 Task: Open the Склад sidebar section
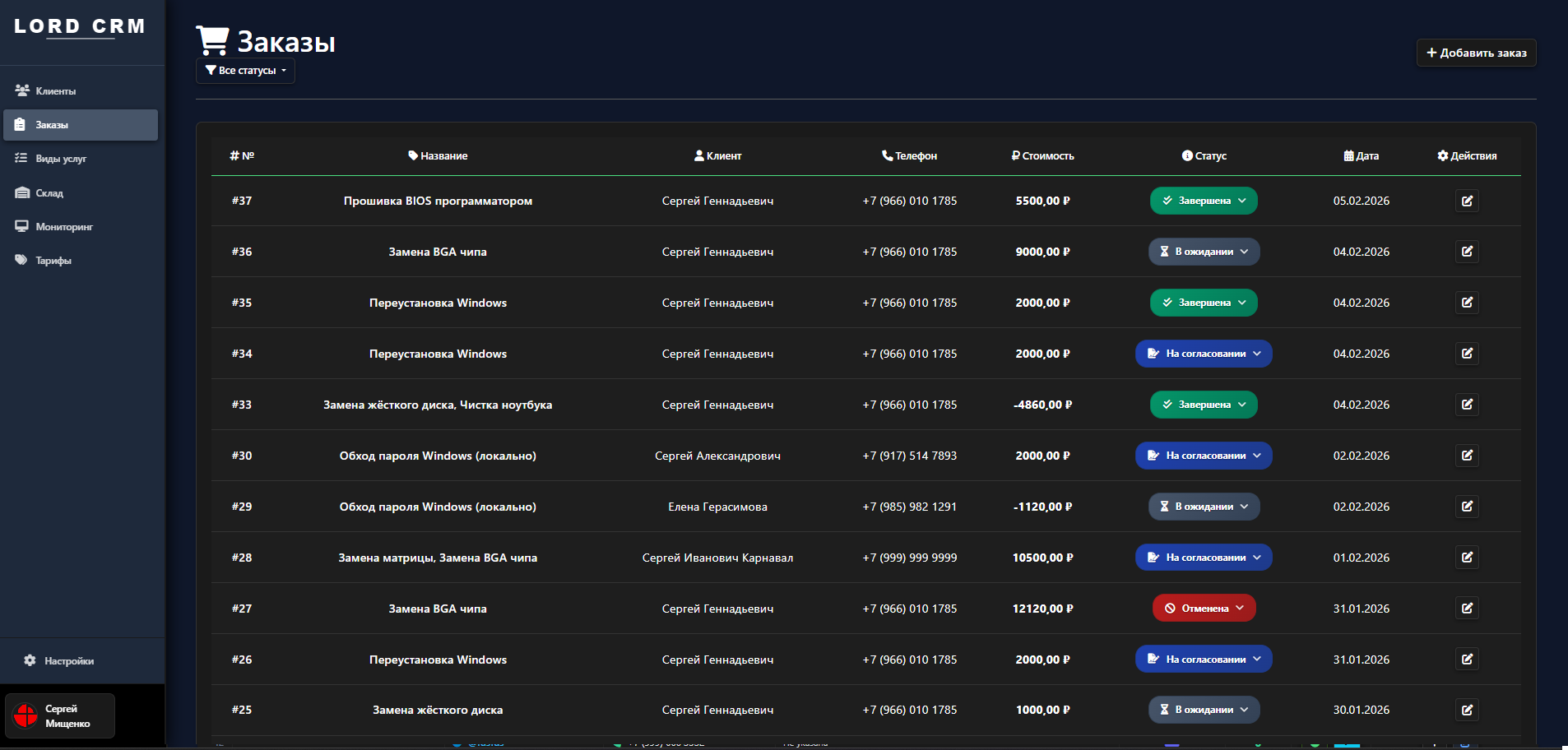(49, 193)
